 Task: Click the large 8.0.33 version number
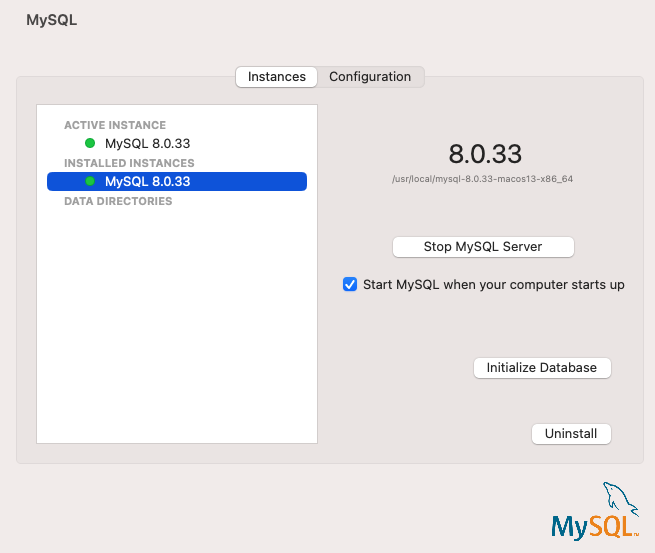coord(485,154)
